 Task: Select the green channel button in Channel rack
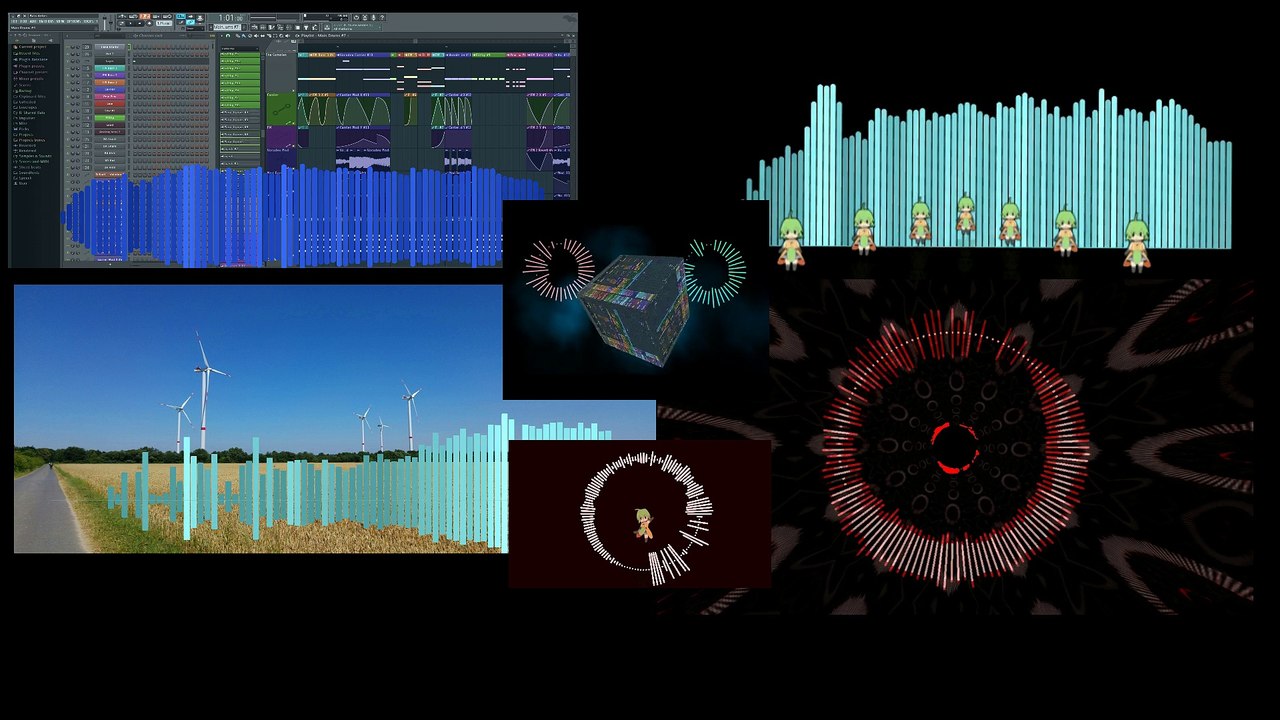click(109, 118)
